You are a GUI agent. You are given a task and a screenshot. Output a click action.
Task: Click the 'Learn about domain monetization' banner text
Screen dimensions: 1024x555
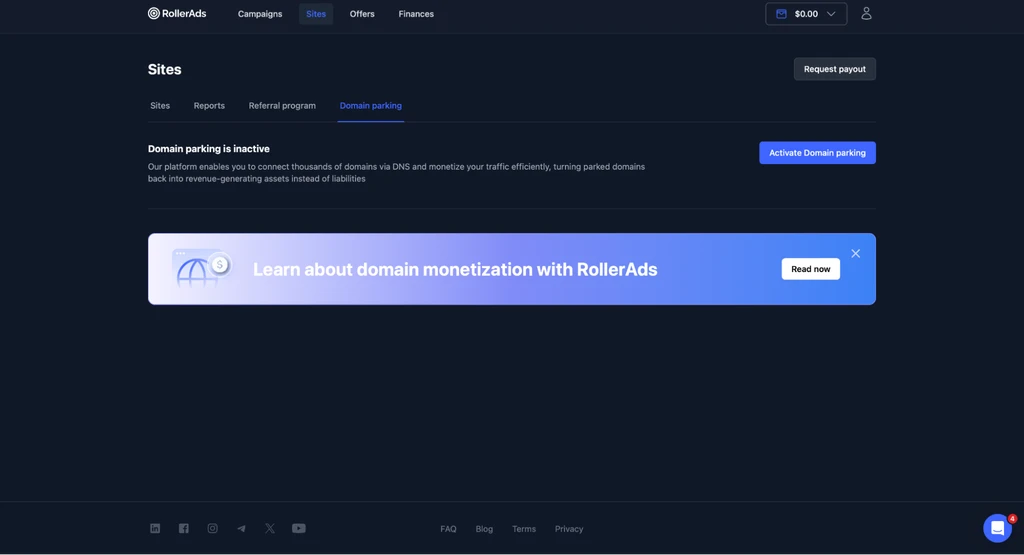click(x=455, y=270)
